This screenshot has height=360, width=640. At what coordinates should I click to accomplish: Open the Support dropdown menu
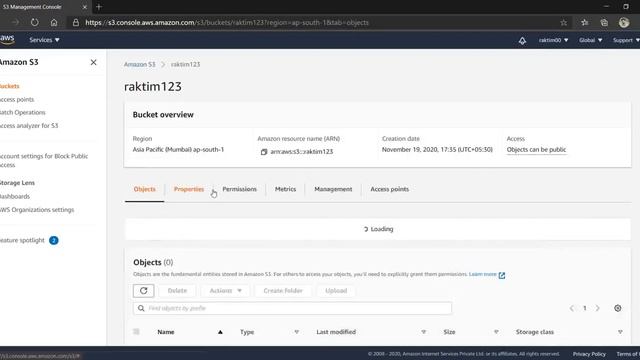tap(626, 40)
